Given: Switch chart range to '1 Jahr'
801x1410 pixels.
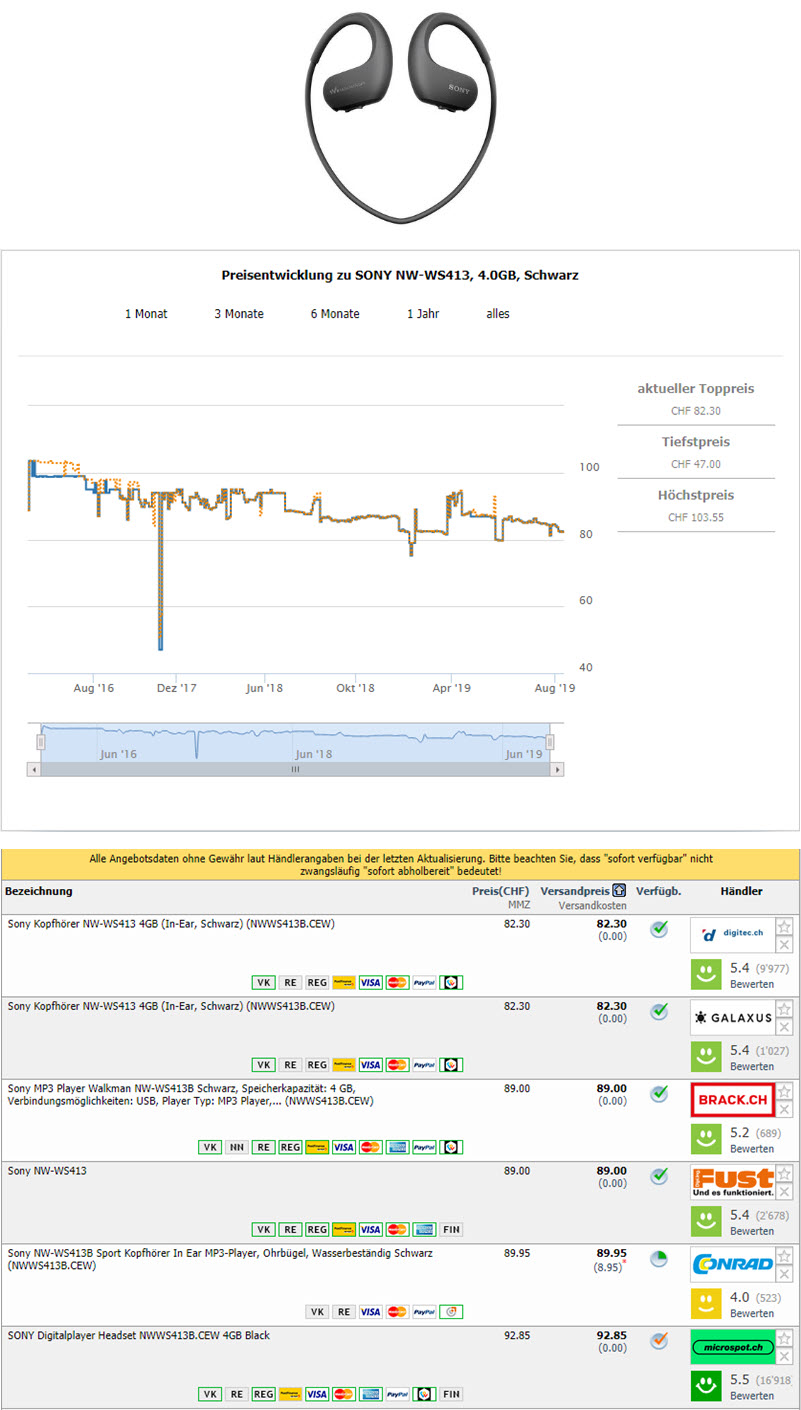Looking at the screenshot, I should click(x=423, y=314).
